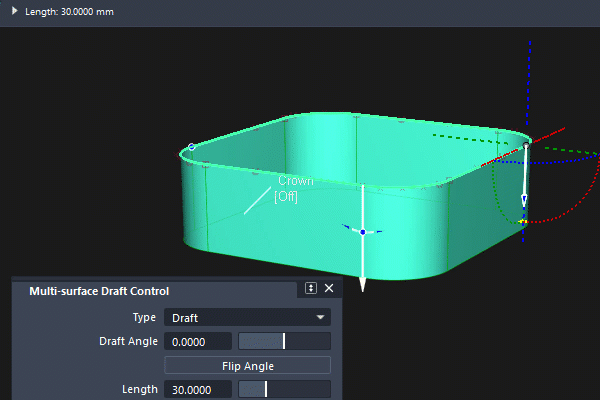Toggle the Crown [Off] label in viewport
The height and width of the screenshot is (400, 600).
click(x=294, y=188)
